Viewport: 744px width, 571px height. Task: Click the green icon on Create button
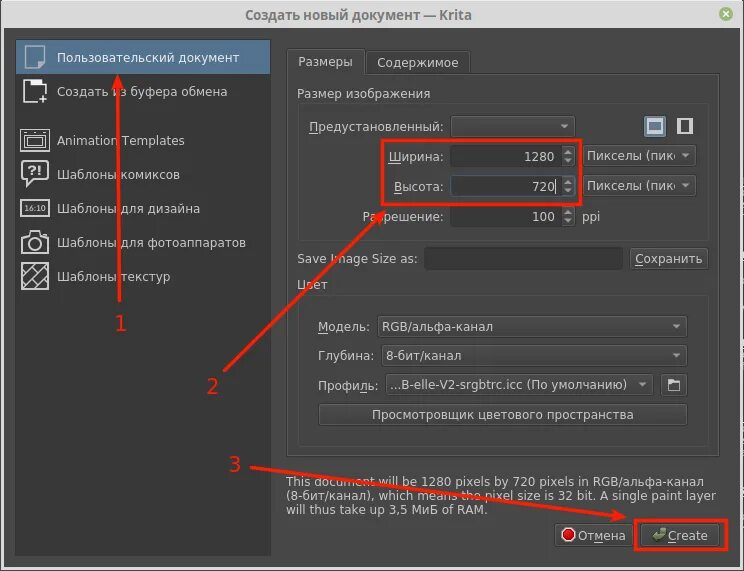(x=659, y=535)
